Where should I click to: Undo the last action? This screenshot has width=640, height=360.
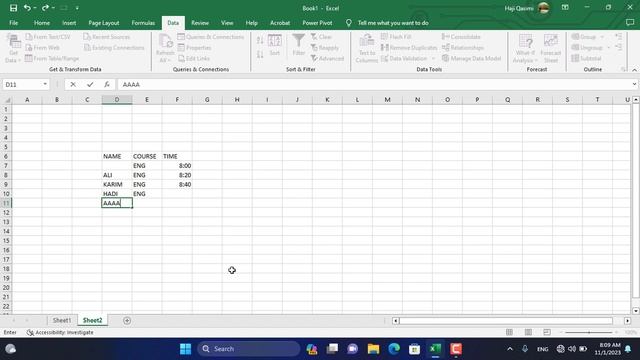(x=27, y=8)
